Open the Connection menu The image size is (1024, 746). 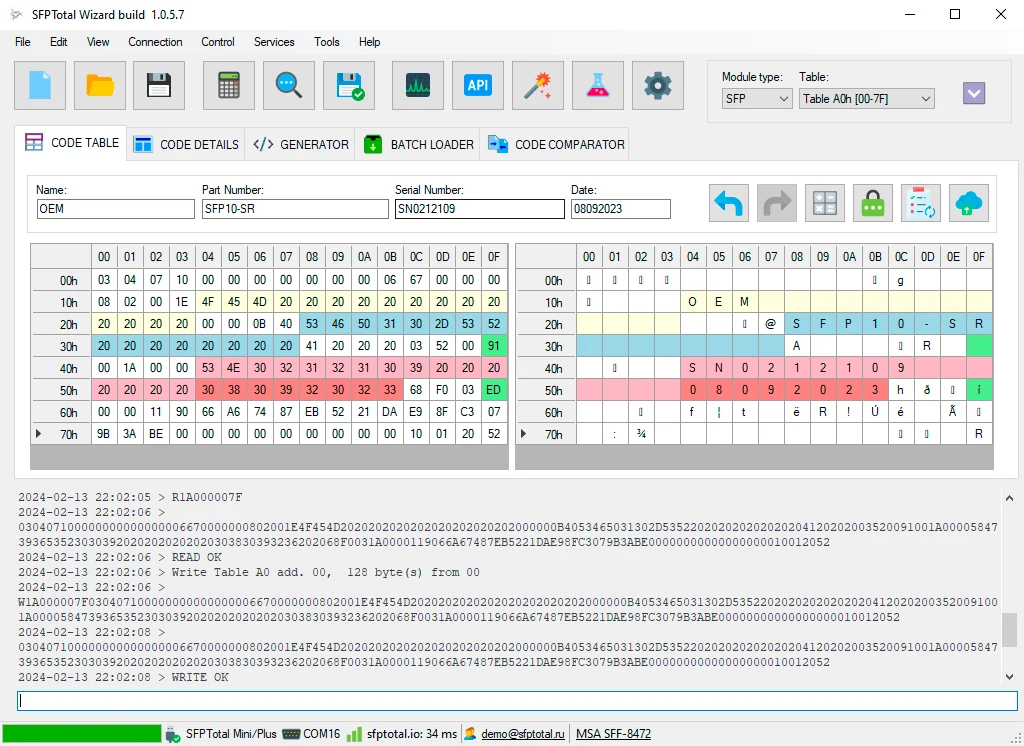155,42
